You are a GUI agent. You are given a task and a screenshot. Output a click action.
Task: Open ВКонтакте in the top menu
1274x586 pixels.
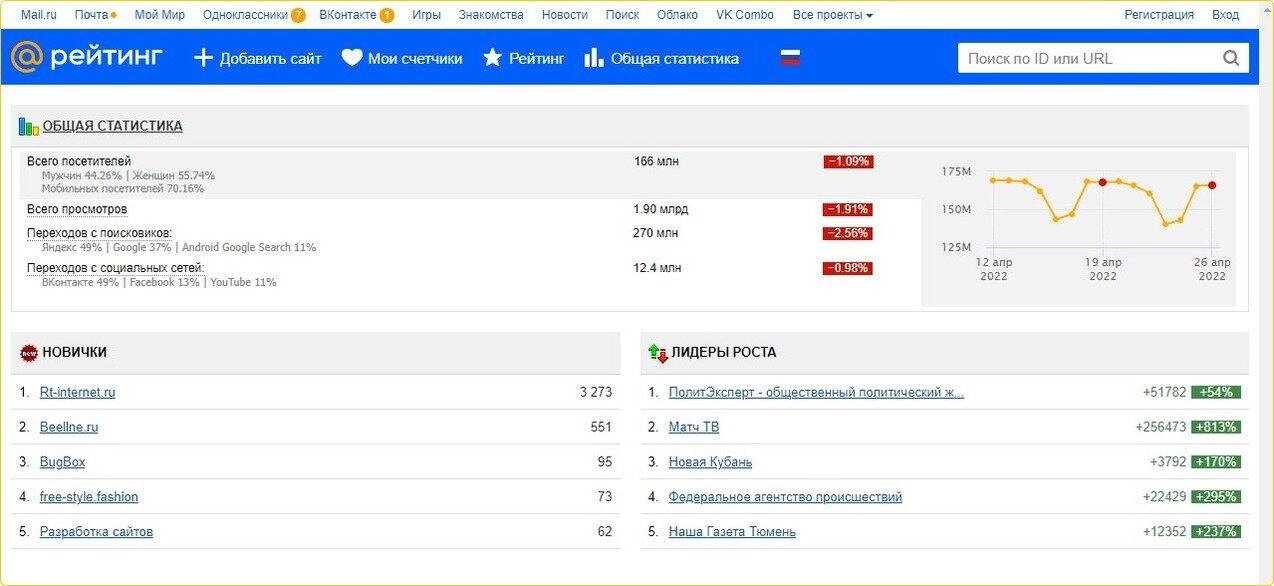[348, 15]
